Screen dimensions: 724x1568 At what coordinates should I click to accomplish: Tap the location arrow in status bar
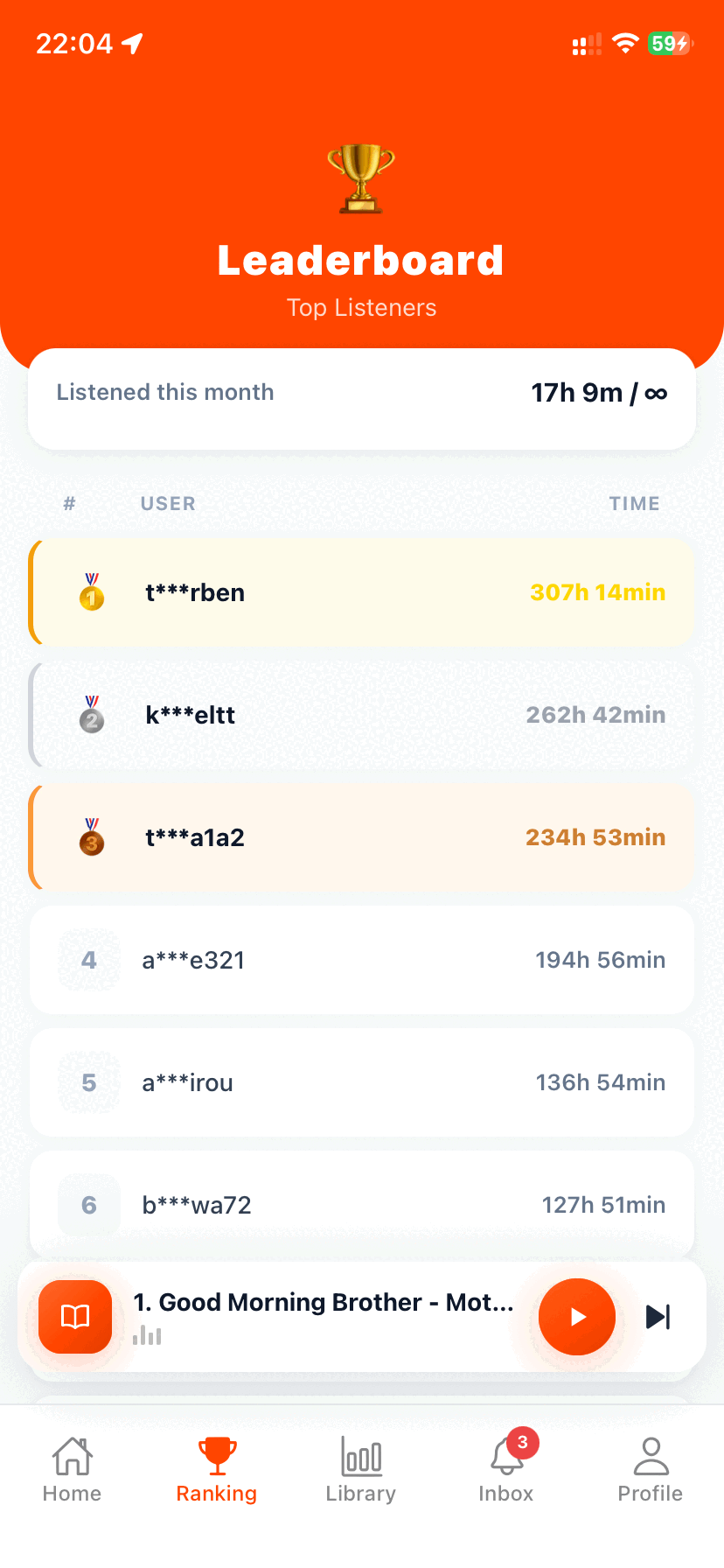132,43
